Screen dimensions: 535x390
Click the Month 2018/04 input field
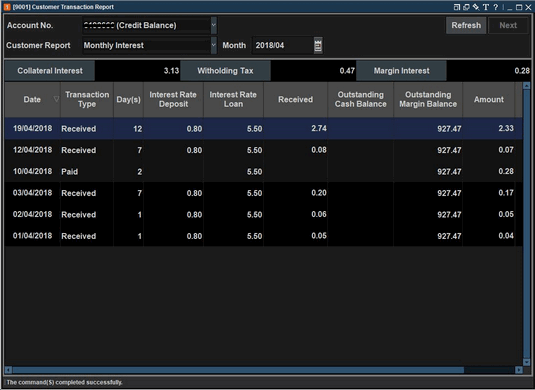coord(283,45)
